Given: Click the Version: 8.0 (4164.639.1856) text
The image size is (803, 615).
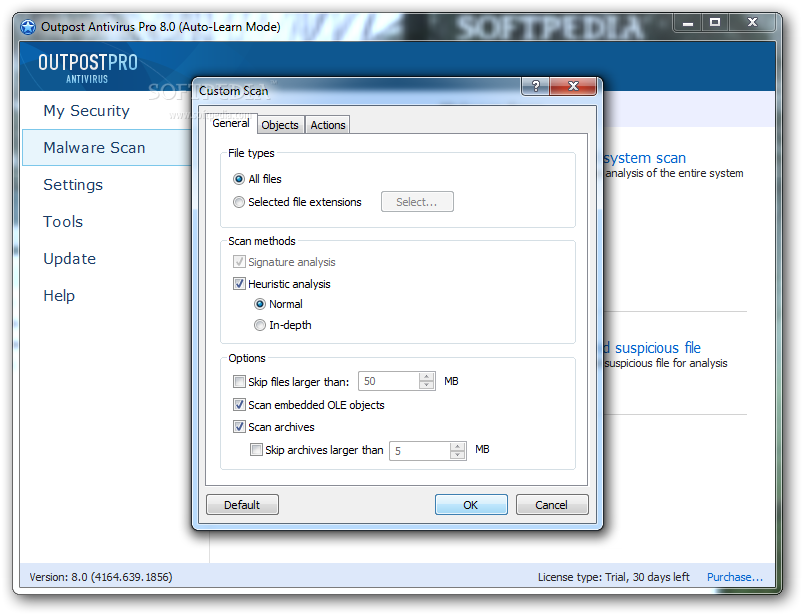Looking at the screenshot, I should [101, 577].
